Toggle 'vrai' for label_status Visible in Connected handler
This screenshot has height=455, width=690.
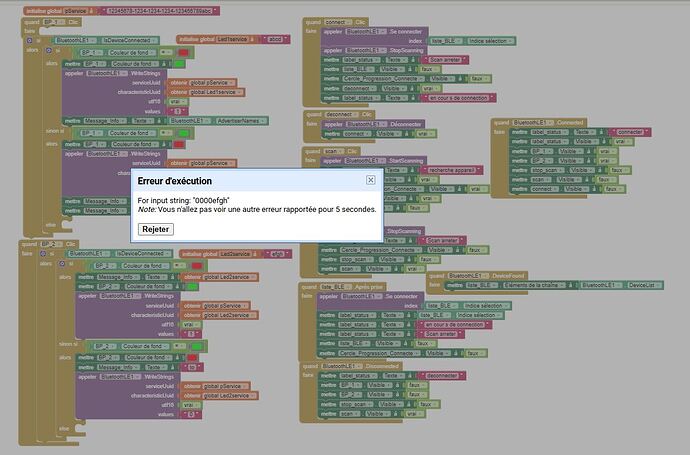(x=619, y=141)
